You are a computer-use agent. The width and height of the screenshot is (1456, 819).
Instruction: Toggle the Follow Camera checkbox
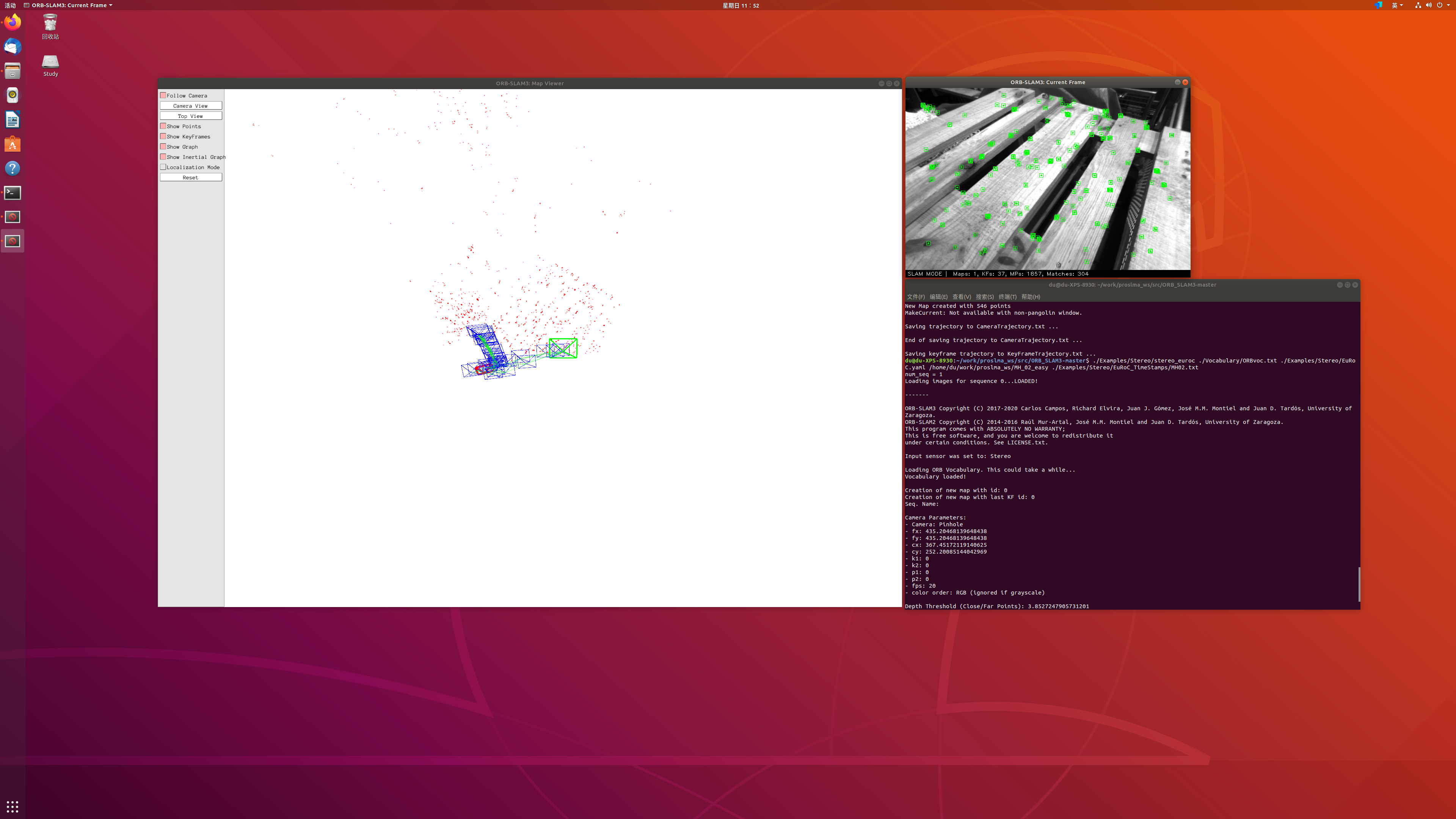[x=163, y=96]
